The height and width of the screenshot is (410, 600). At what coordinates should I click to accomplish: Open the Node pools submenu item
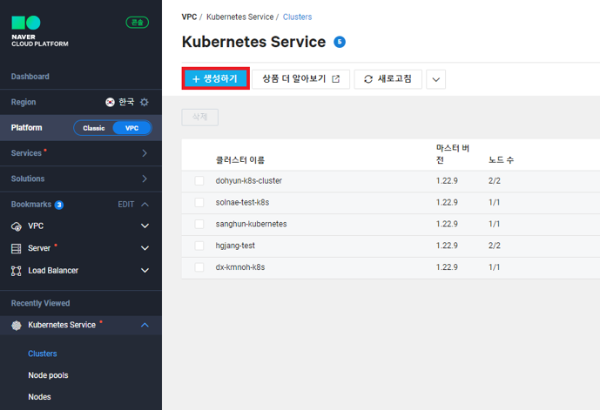[x=48, y=375]
